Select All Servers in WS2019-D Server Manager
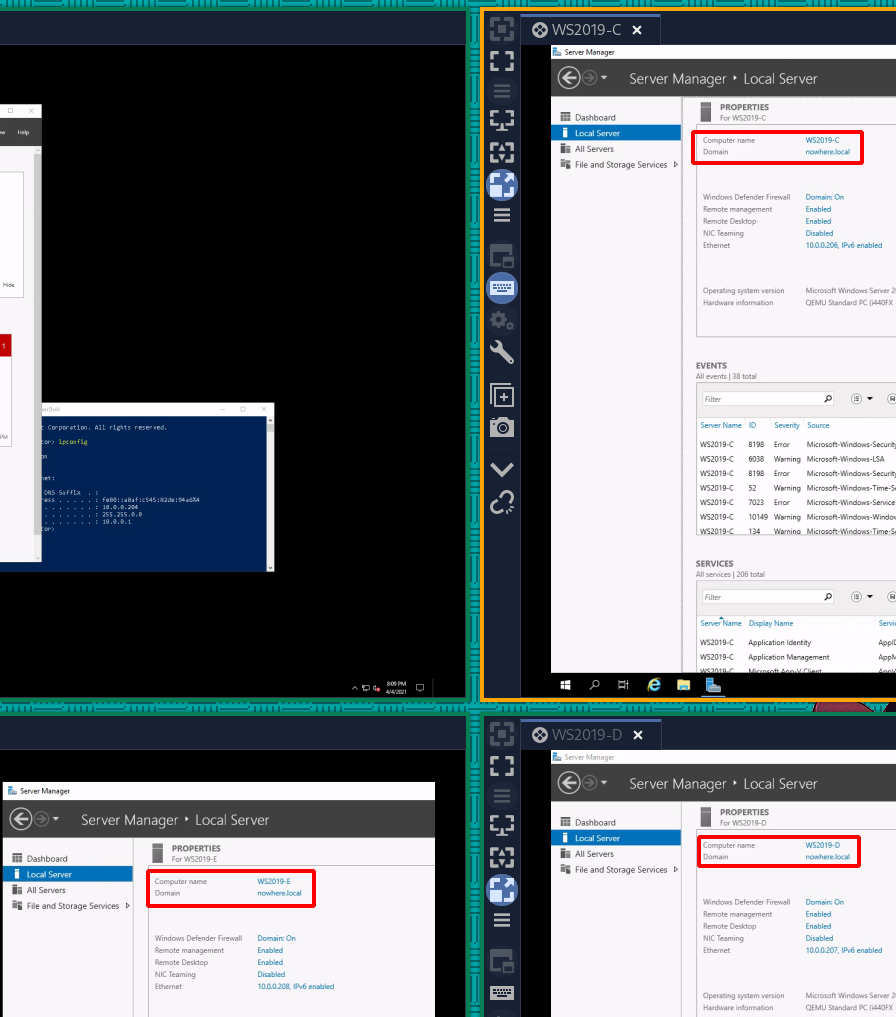Viewport: 896px width, 1017px height. pos(594,854)
